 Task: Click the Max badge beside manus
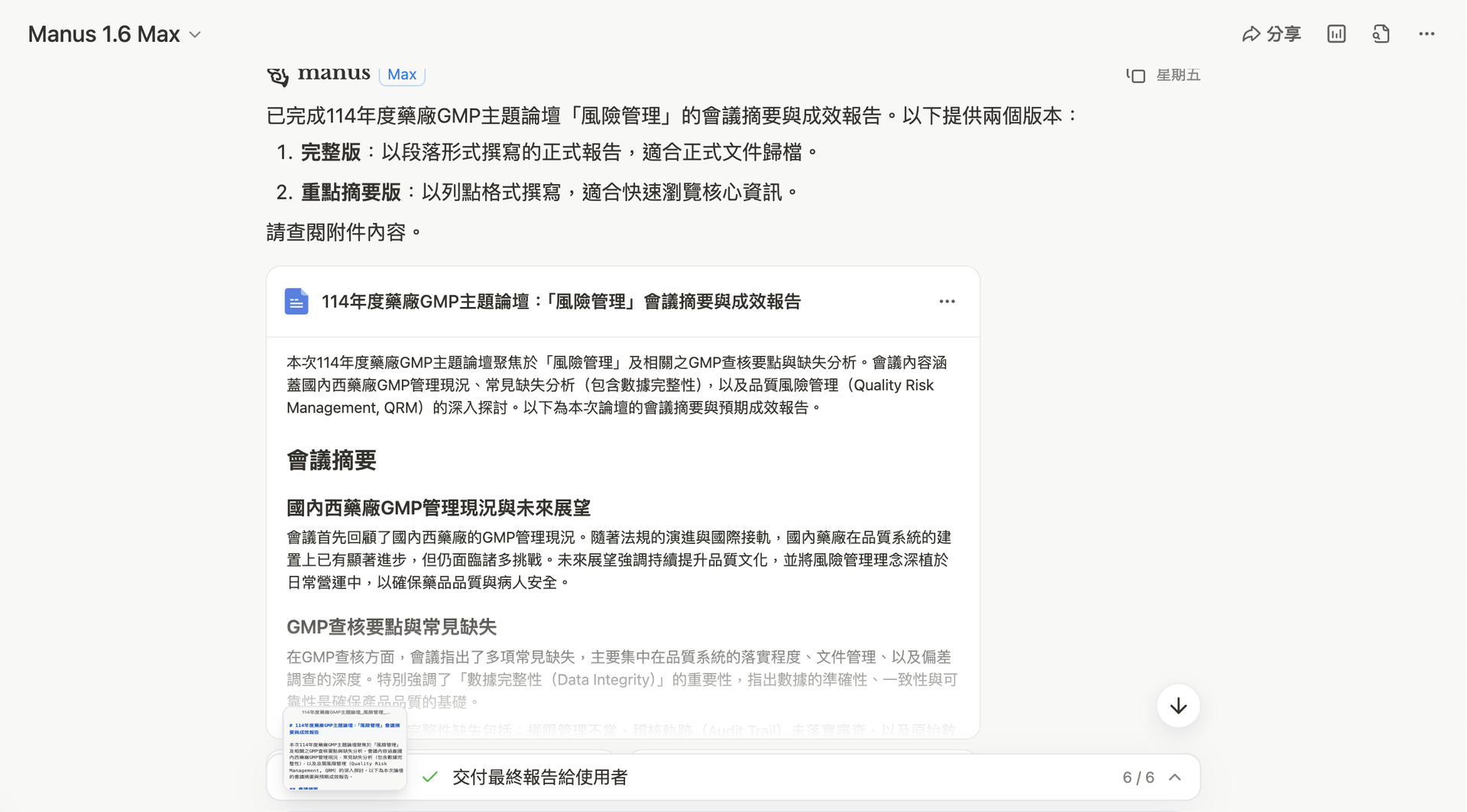coord(402,74)
